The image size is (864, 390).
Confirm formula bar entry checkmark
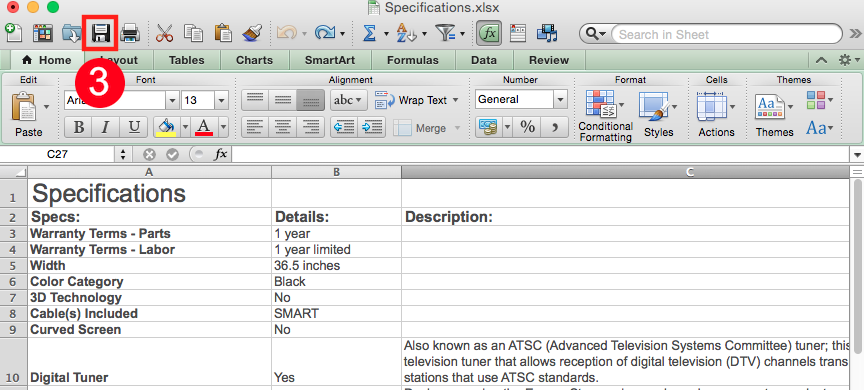[x=172, y=155]
